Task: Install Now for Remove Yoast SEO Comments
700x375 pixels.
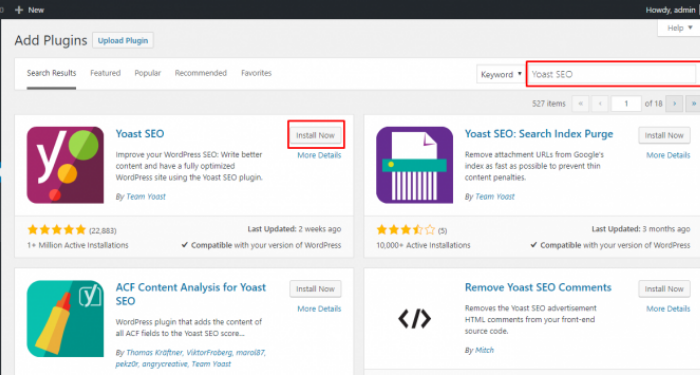Action: [x=664, y=289]
